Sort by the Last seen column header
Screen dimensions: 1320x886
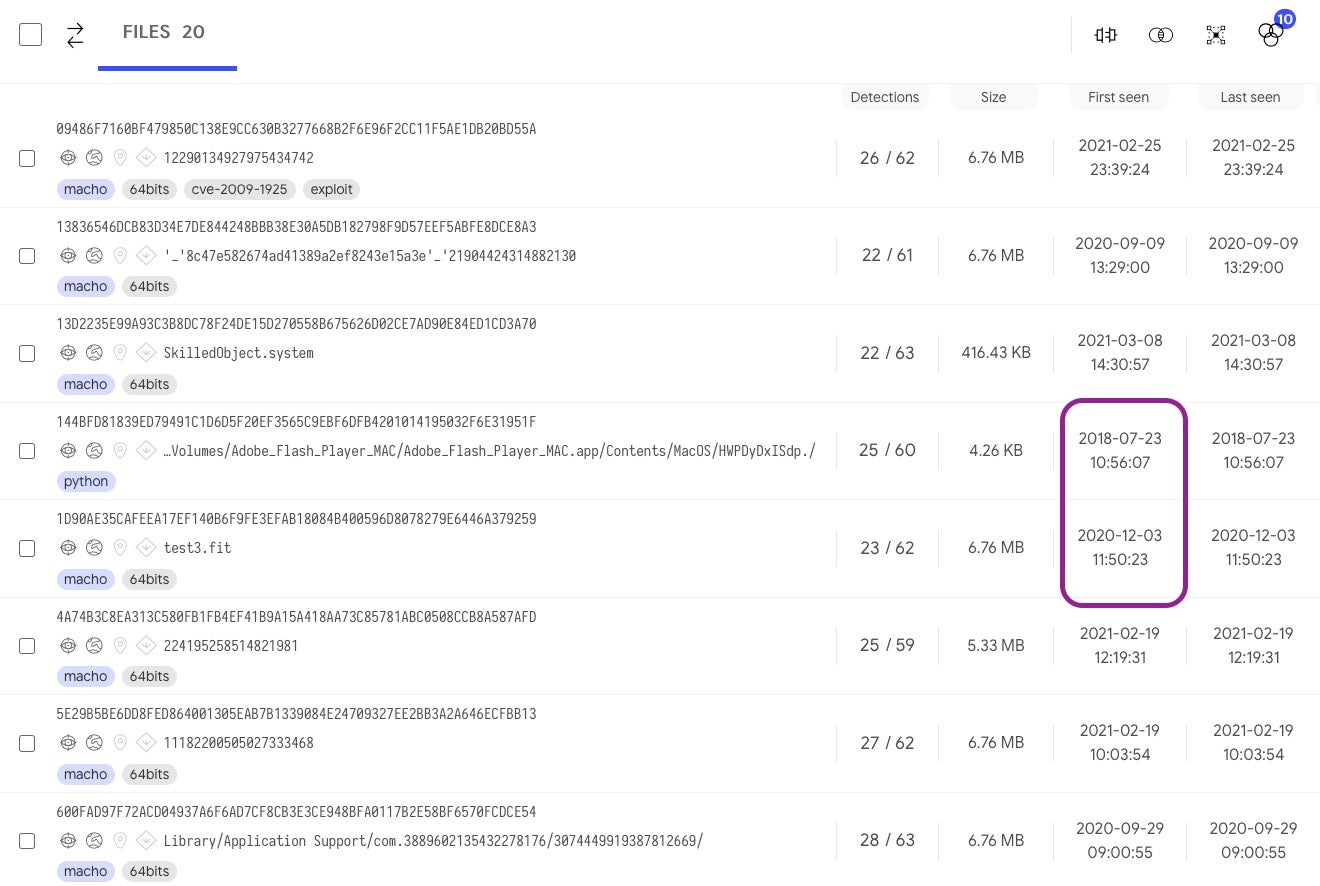pyautogui.click(x=1250, y=97)
